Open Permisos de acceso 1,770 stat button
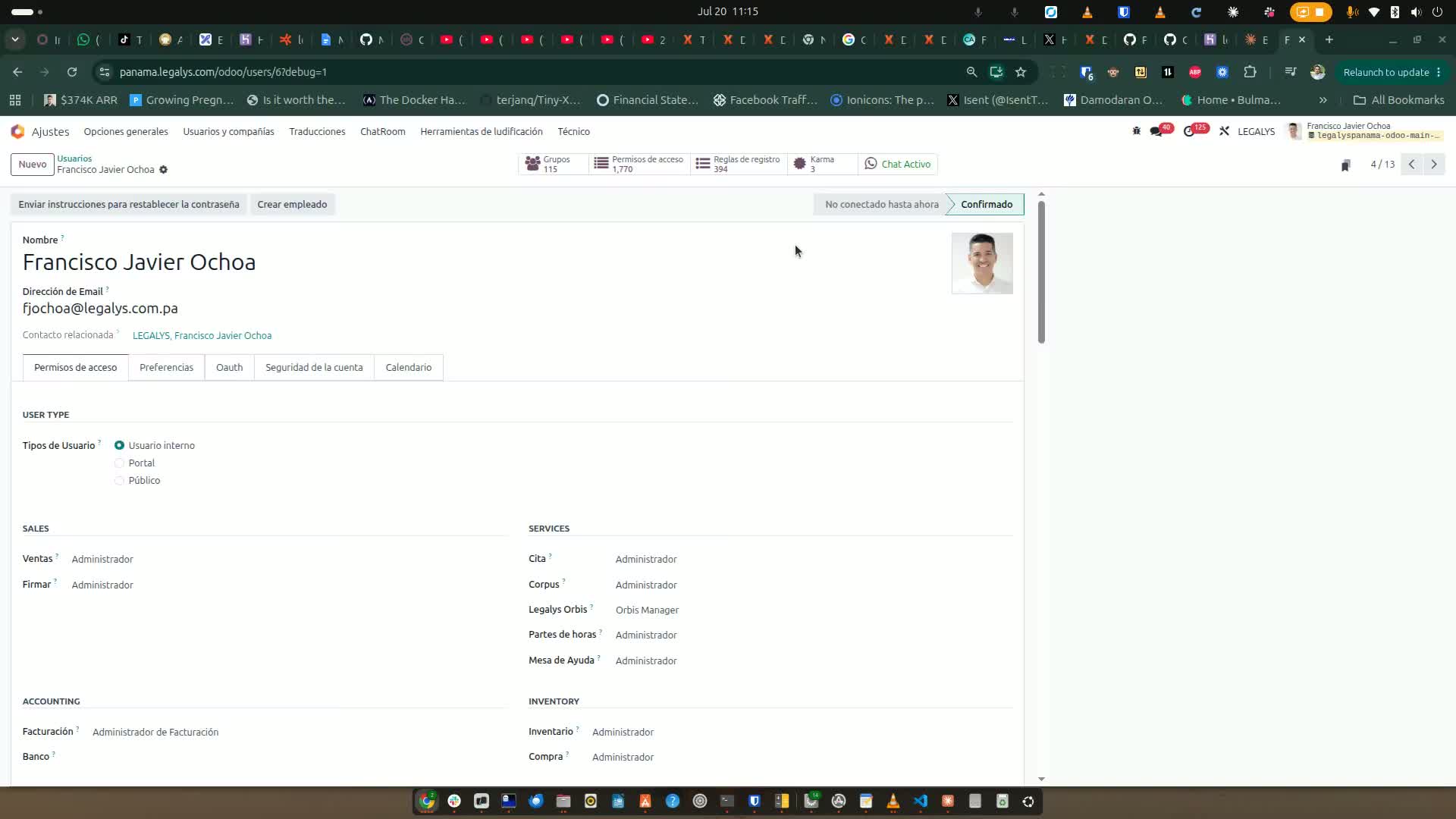Image resolution: width=1456 pixels, height=819 pixels. [639, 164]
